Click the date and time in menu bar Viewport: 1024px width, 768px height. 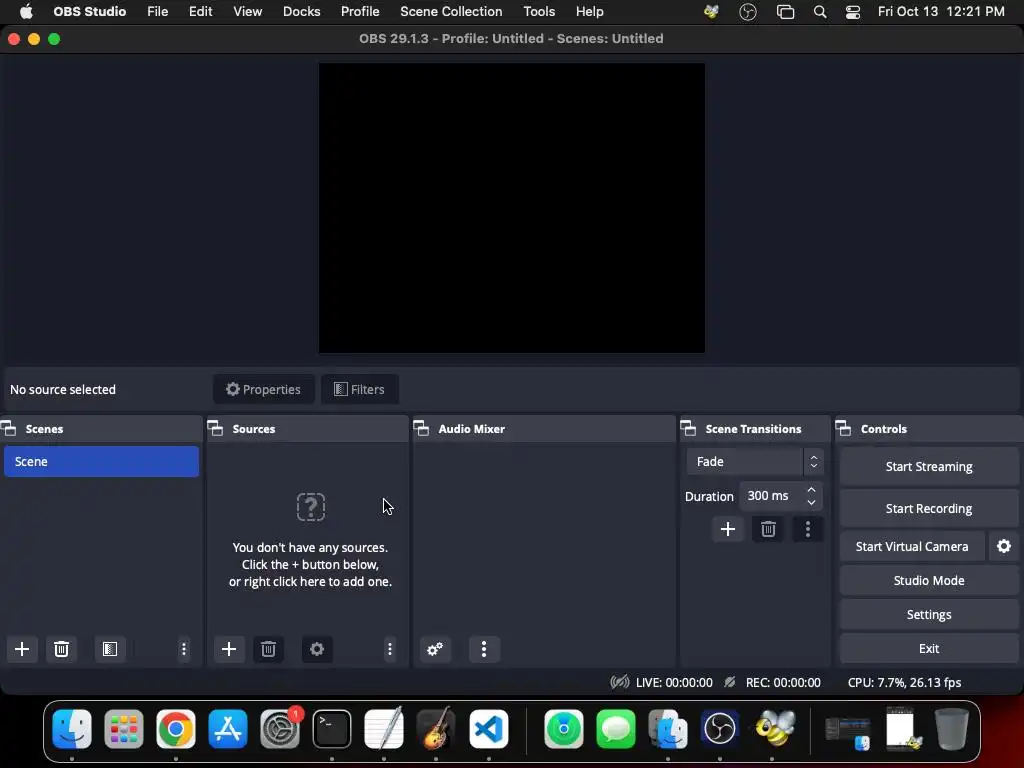coord(941,12)
